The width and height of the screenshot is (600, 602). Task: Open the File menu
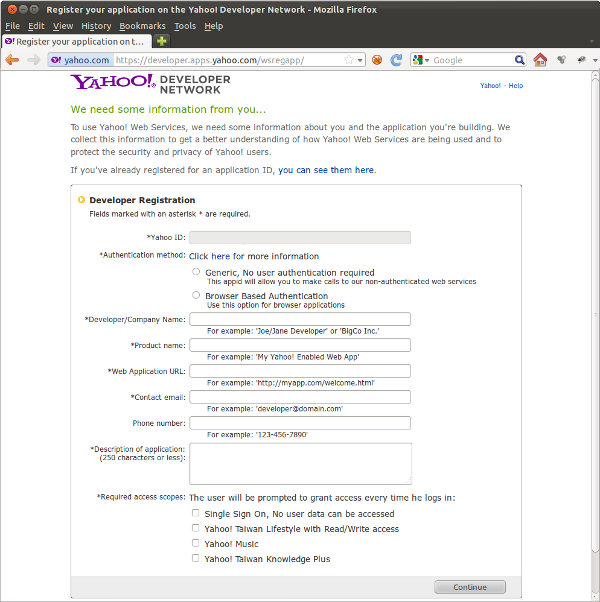click(12, 26)
